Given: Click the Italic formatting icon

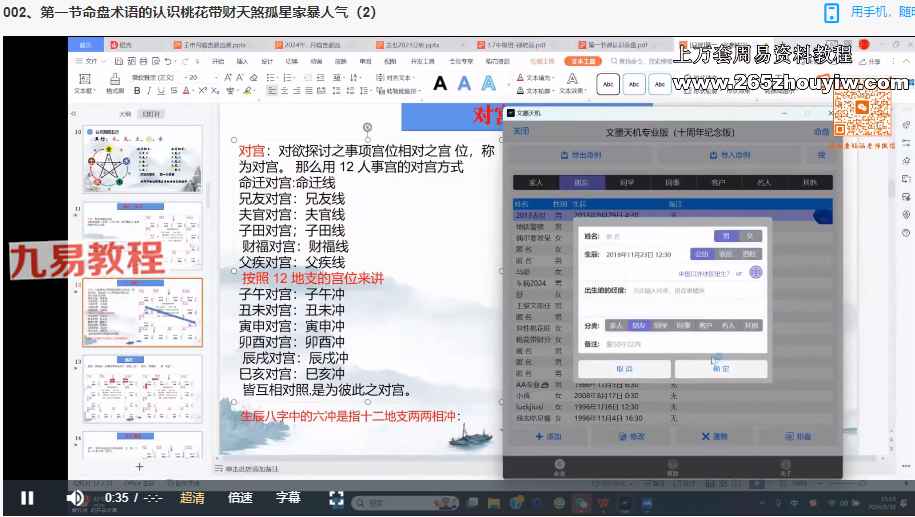Looking at the screenshot, I should [148, 91].
